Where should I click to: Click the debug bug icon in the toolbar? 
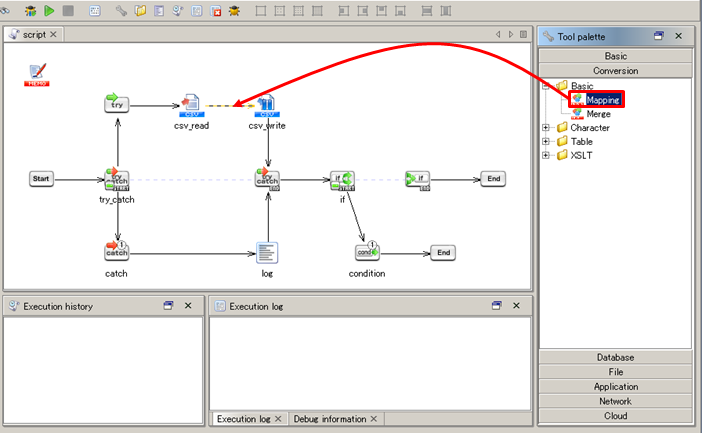[31, 11]
